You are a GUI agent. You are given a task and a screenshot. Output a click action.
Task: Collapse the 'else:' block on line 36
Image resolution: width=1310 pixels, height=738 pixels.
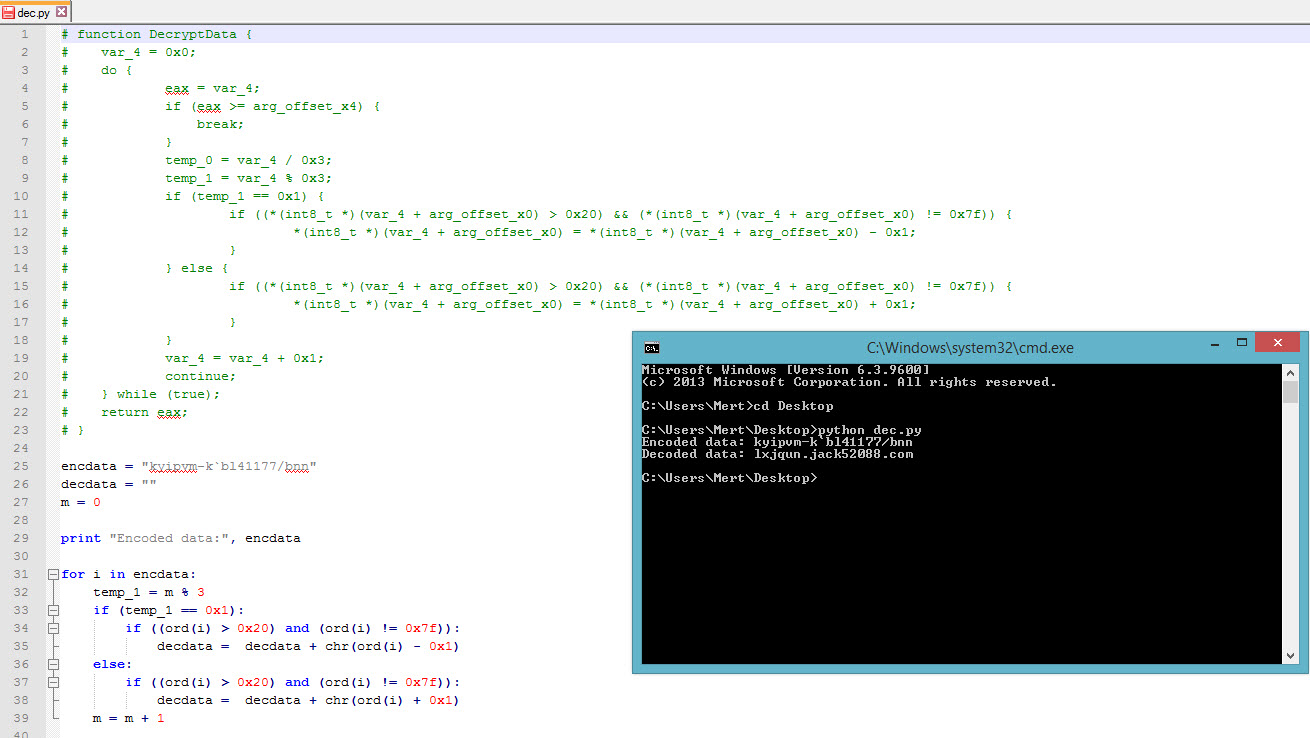tap(52, 664)
